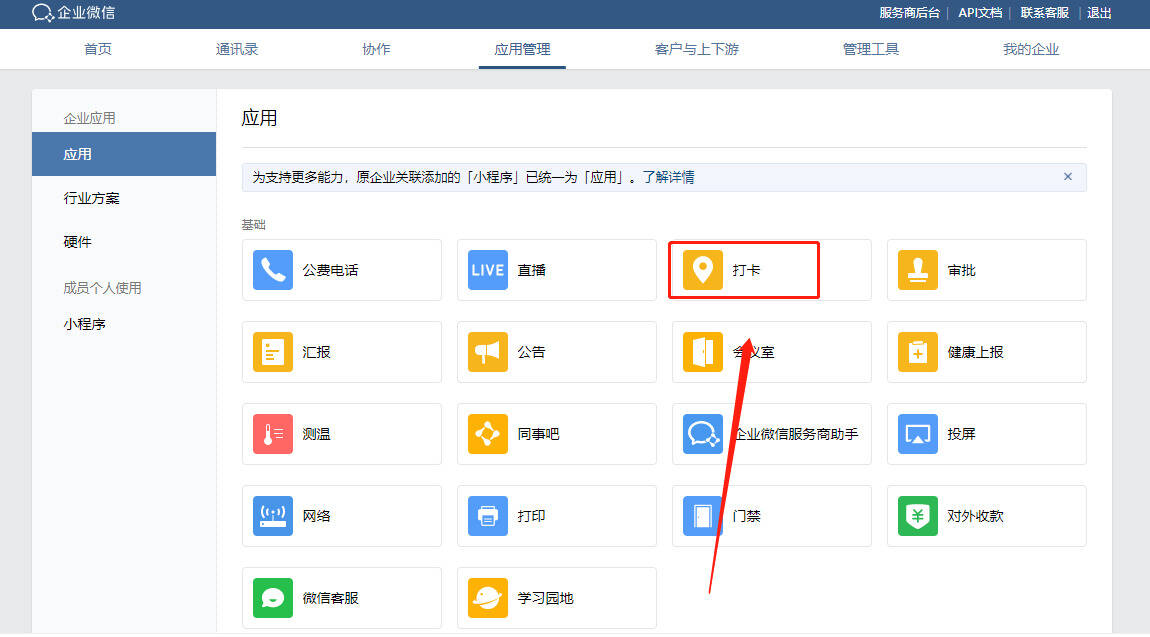Open the 公告 megaphone icon

click(x=487, y=352)
